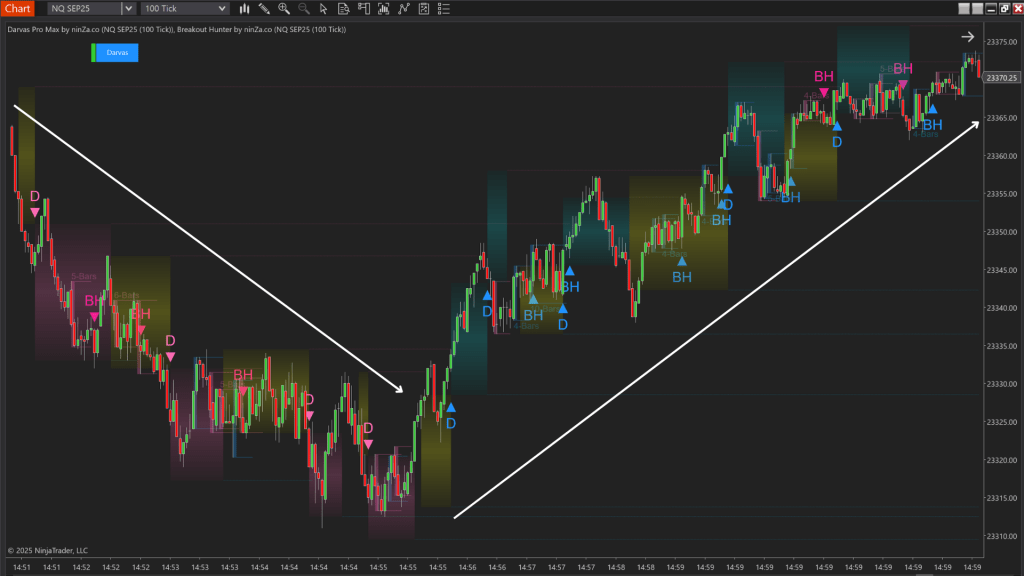Expand the NQ SEP25 instrument dropdown arrow
1024x576 pixels.
127,9
